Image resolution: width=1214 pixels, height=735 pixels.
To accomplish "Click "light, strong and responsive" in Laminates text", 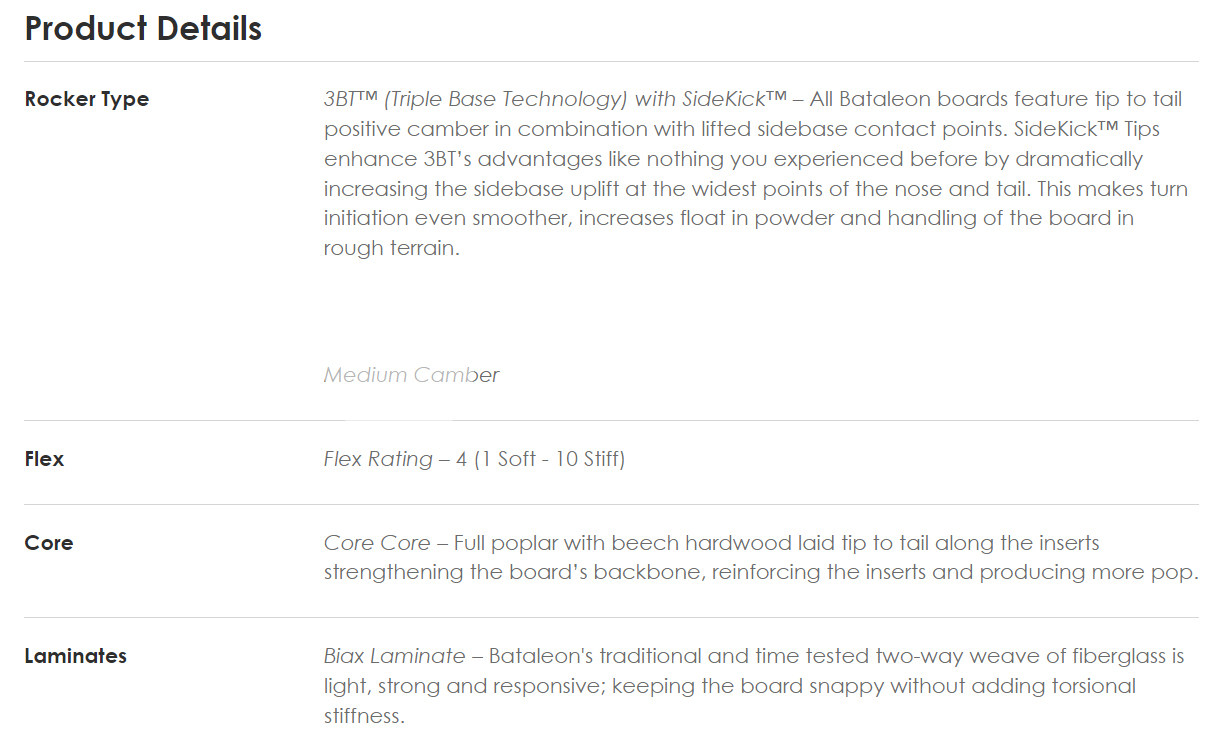I will tap(463, 686).
